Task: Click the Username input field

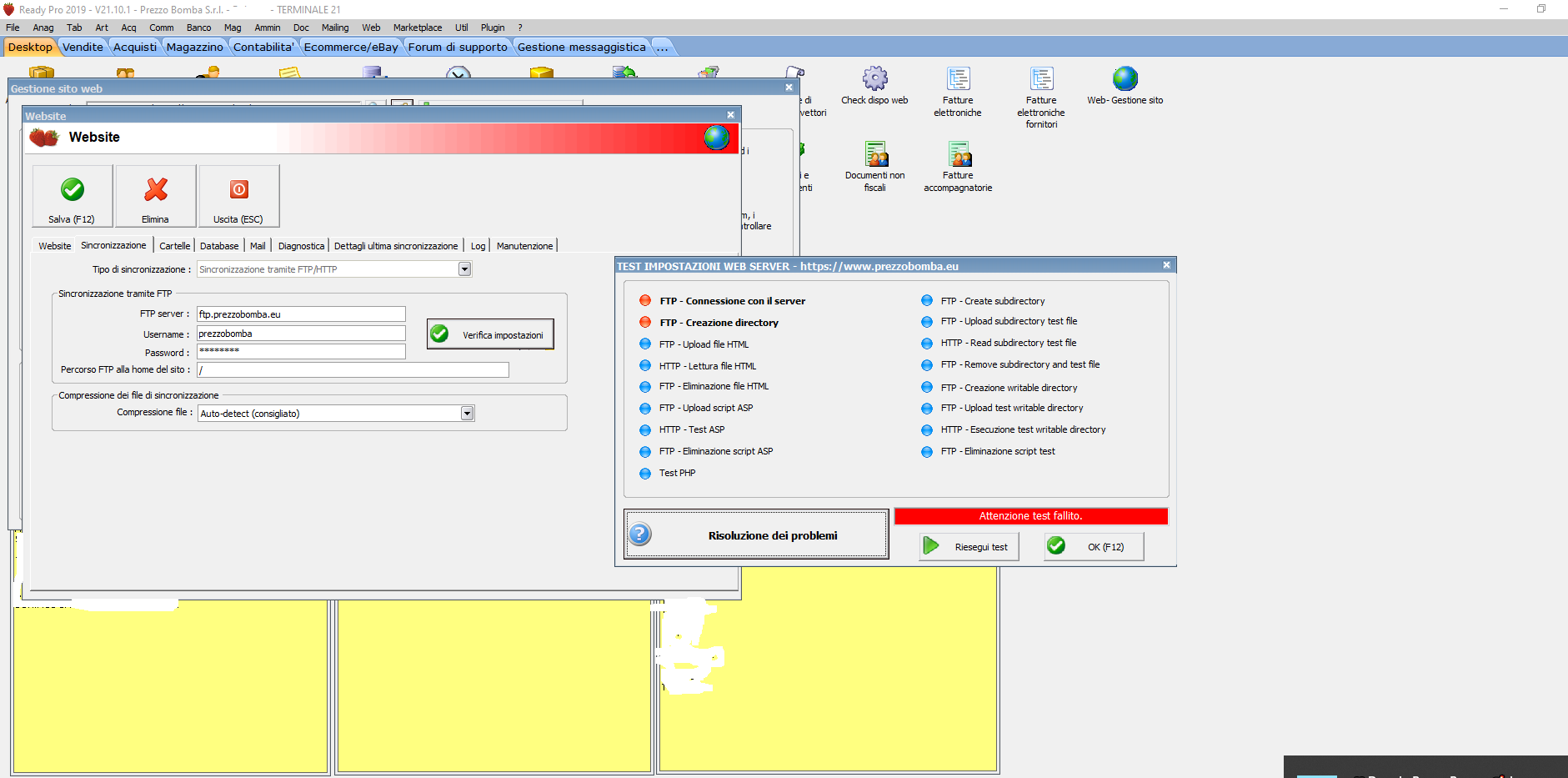Action: (x=301, y=334)
